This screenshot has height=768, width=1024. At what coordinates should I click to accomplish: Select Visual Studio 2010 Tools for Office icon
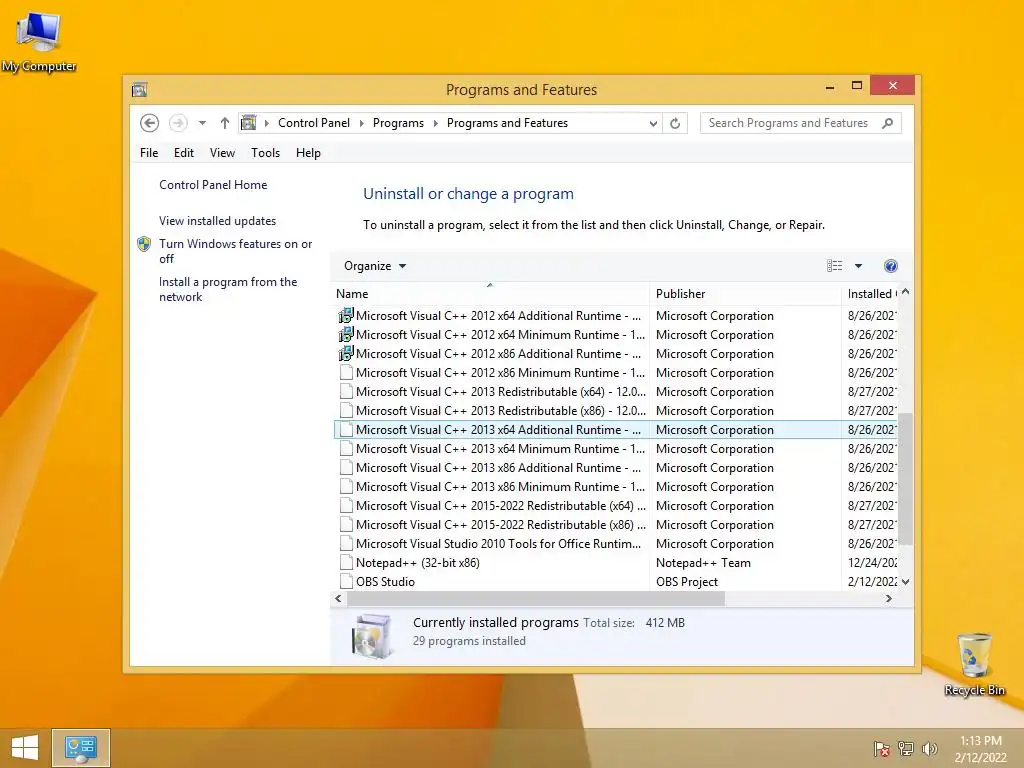point(346,543)
